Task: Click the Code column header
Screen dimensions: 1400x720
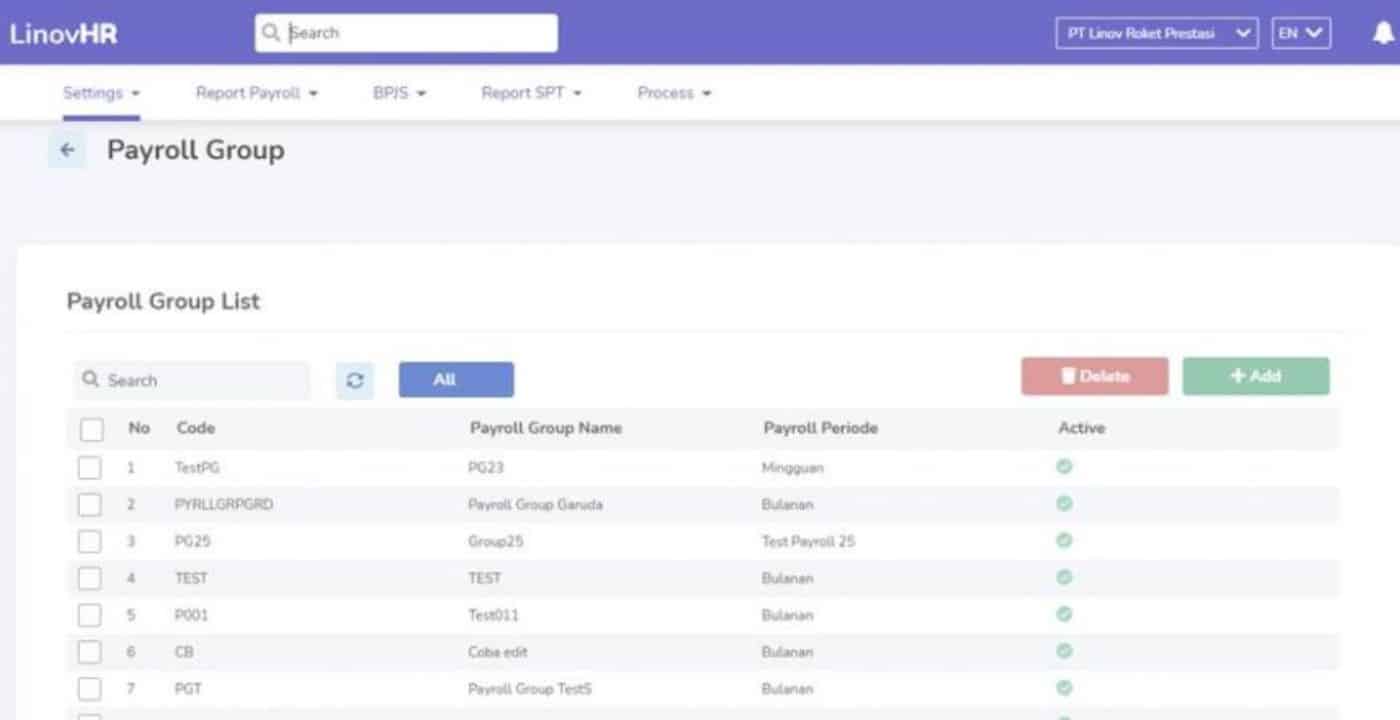Action: point(196,428)
